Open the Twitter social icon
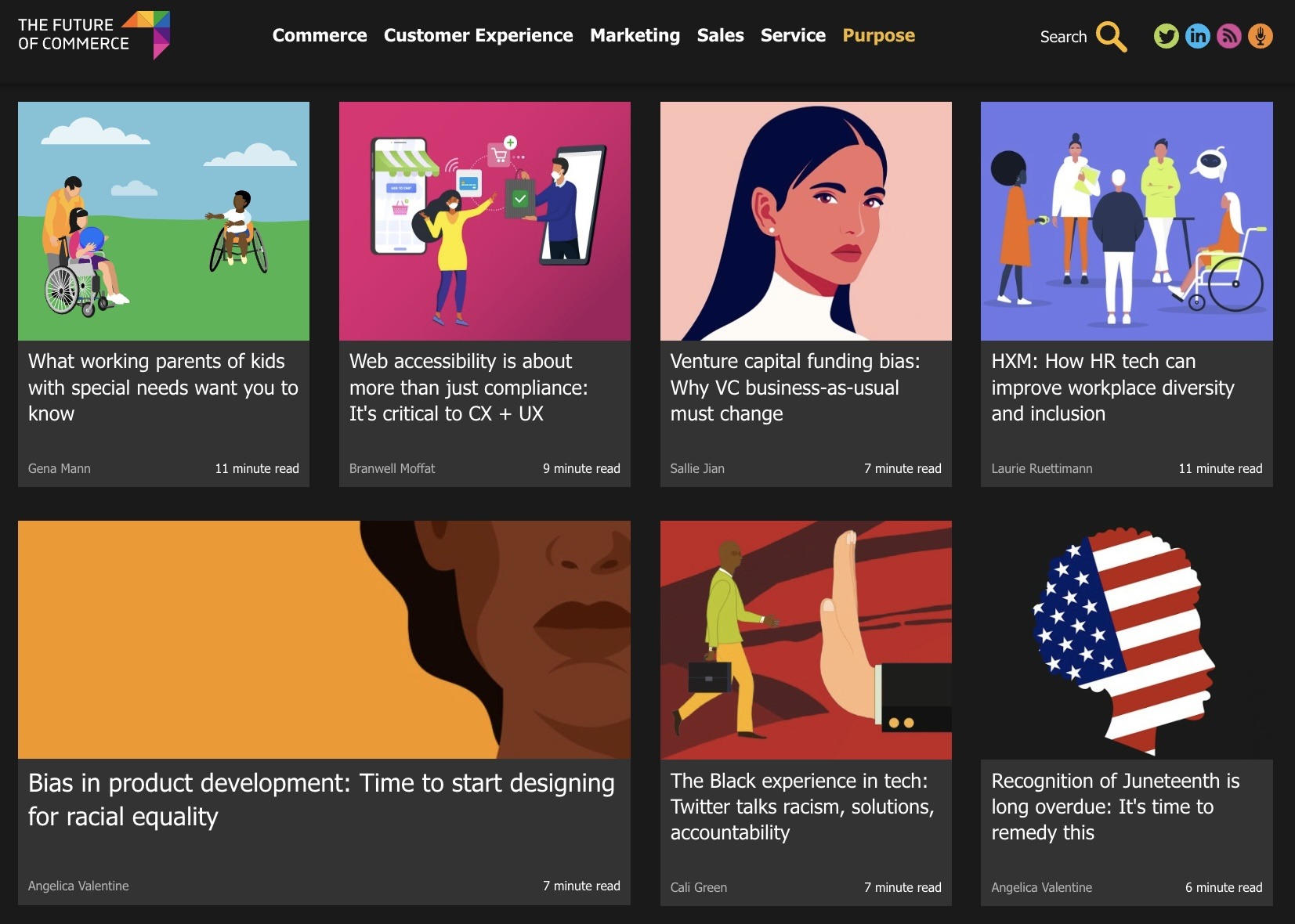Viewport: 1295px width, 924px height. coord(1167,35)
